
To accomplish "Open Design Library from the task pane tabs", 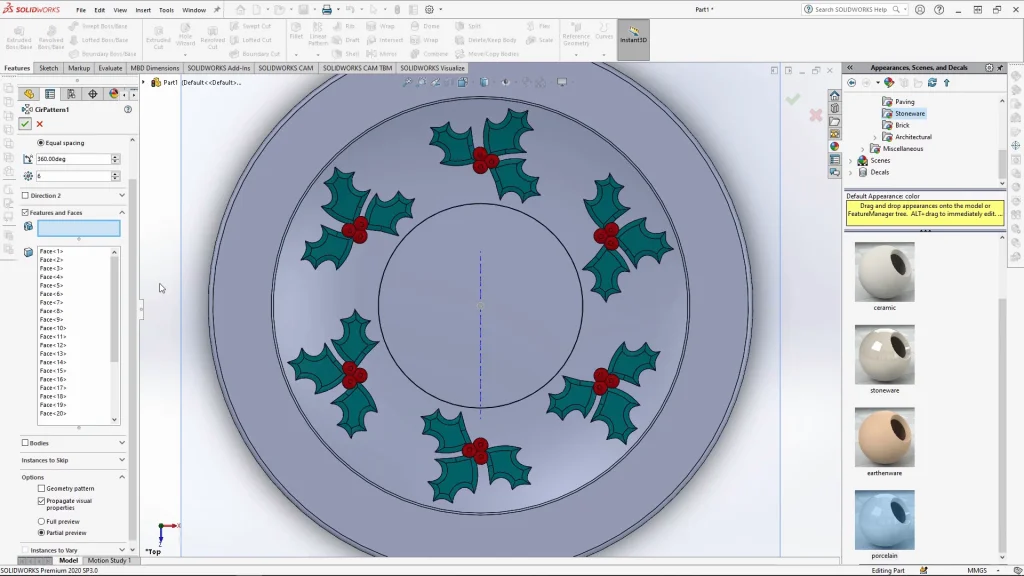I will click(834, 109).
